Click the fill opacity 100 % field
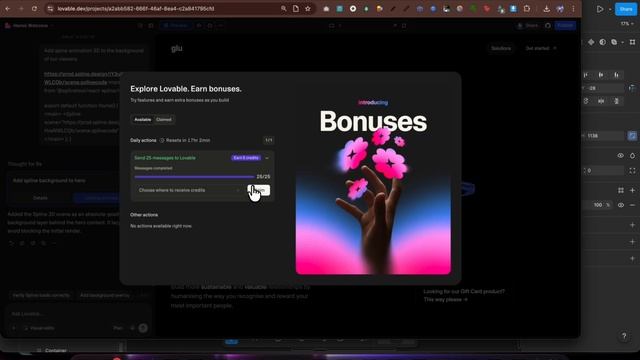Viewport: 640px width, 360px height. (x=601, y=205)
